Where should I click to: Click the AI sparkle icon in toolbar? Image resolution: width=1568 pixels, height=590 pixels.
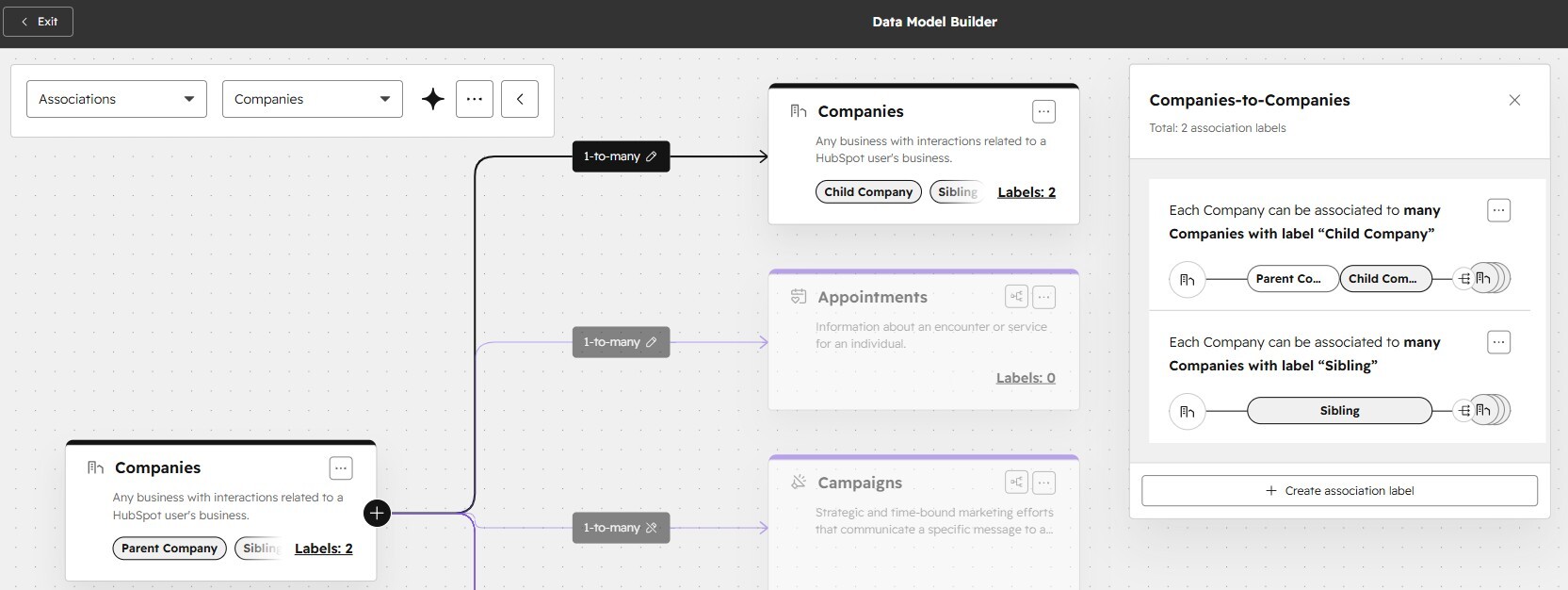433,99
